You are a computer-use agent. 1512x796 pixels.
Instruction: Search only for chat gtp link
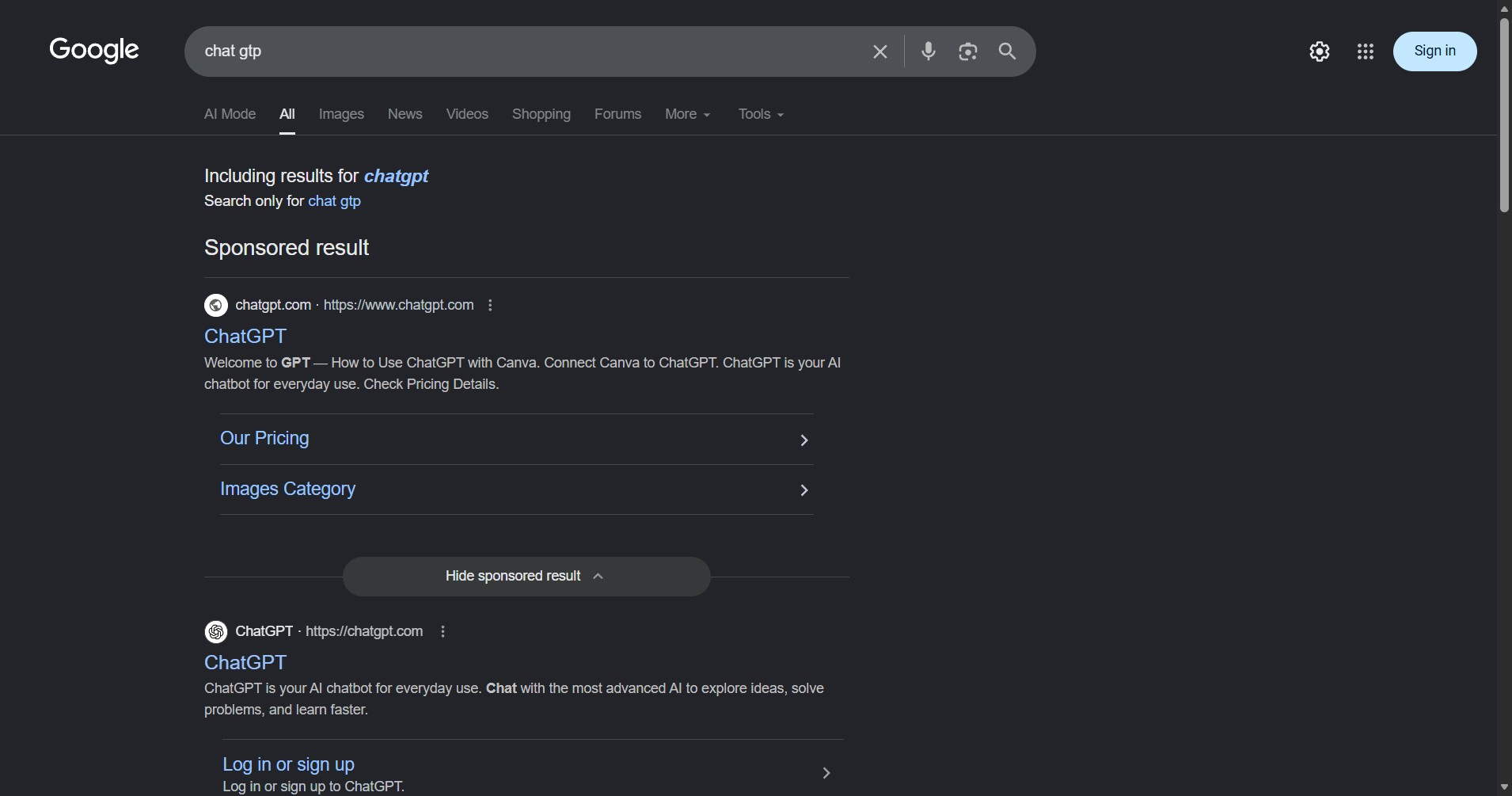click(334, 201)
